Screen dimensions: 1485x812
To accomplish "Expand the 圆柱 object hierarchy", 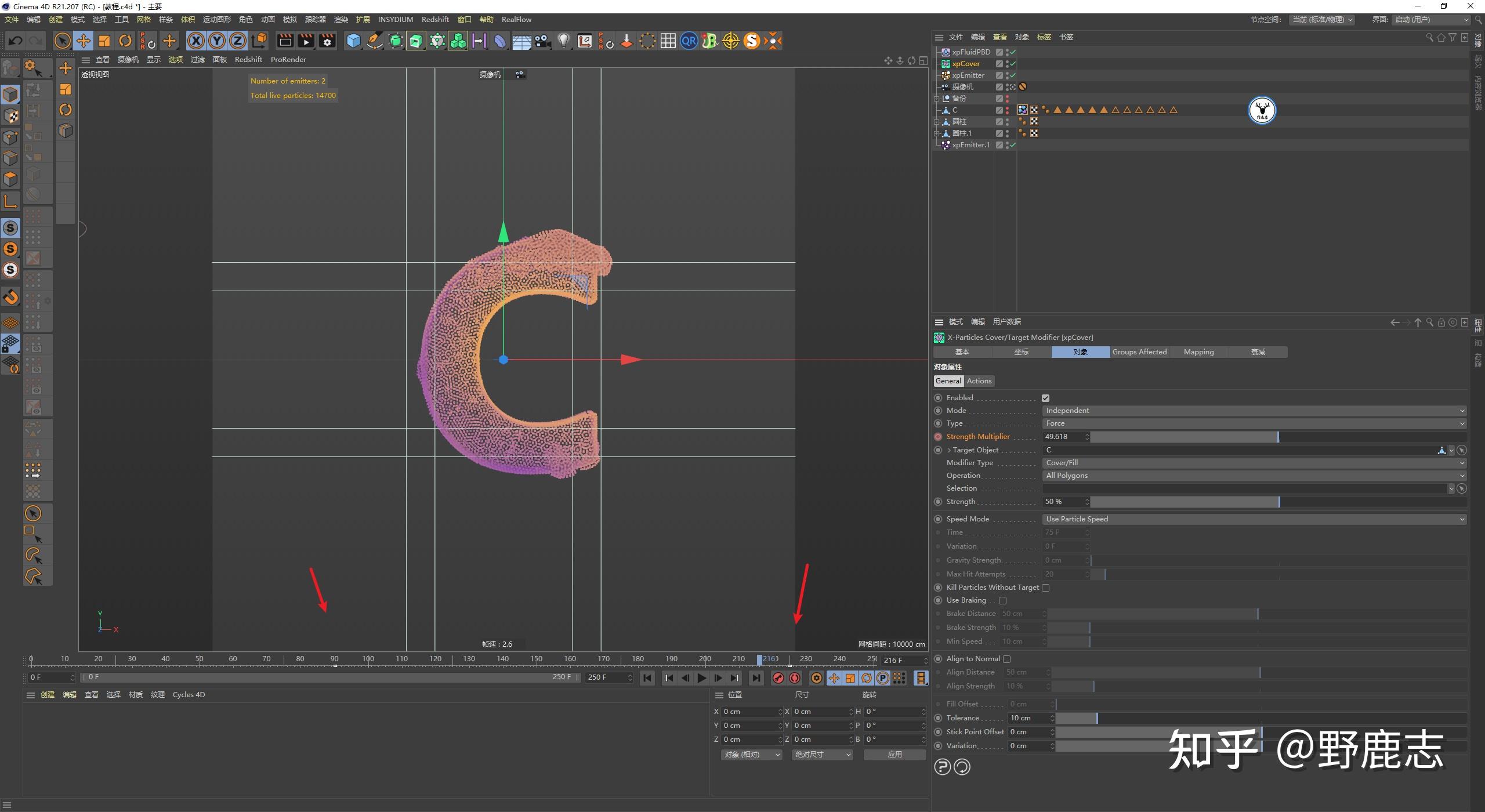I will point(937,121).
